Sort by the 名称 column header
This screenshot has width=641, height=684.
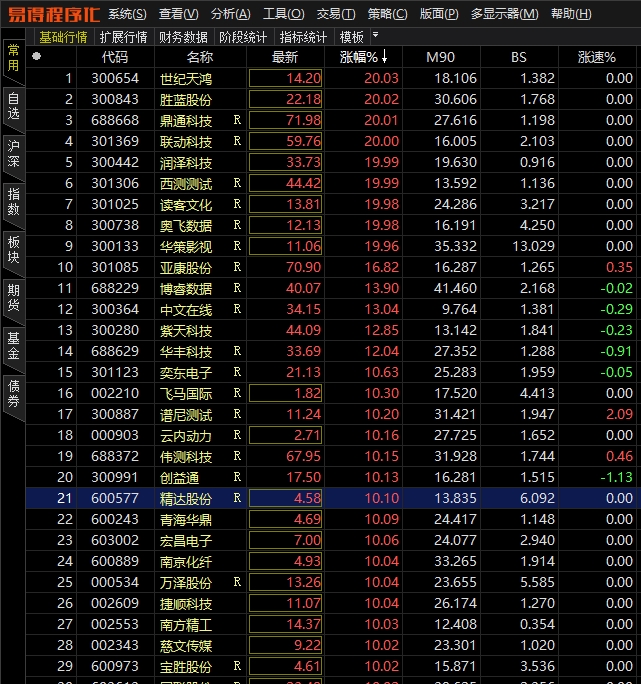pyautogui.click(x=200, y=57)
